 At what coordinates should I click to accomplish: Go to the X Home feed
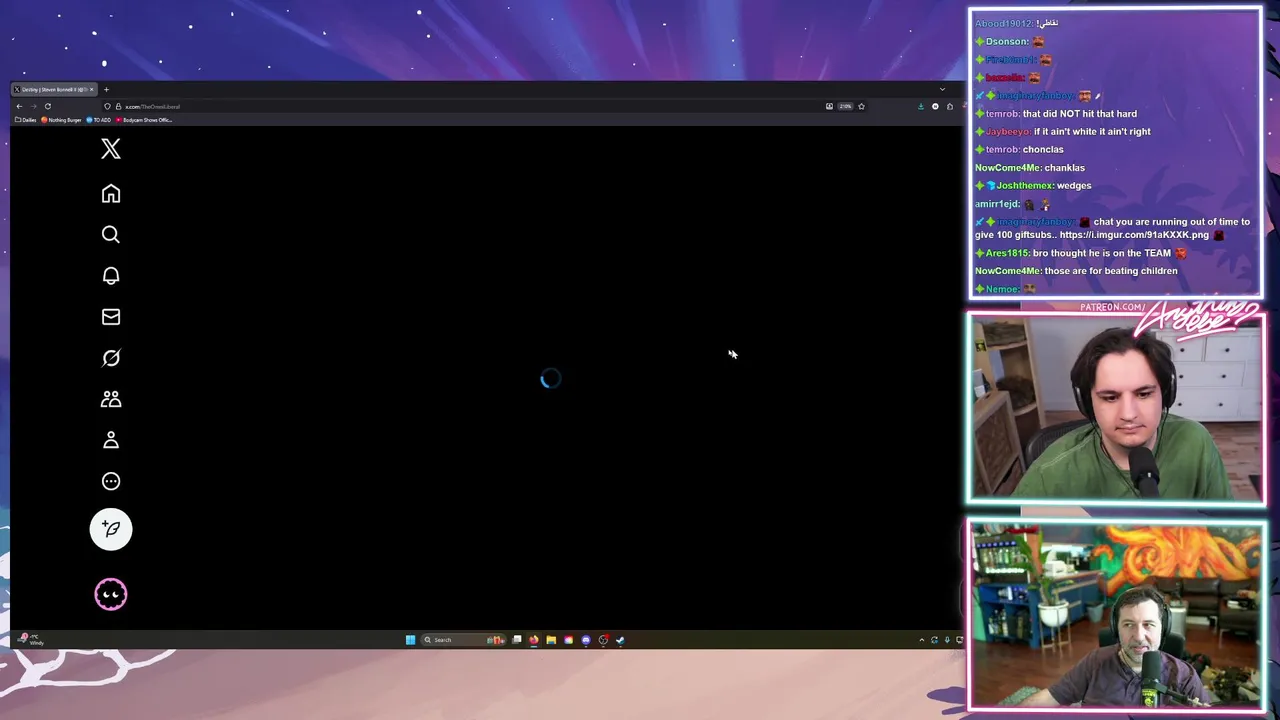click(111, 193)
